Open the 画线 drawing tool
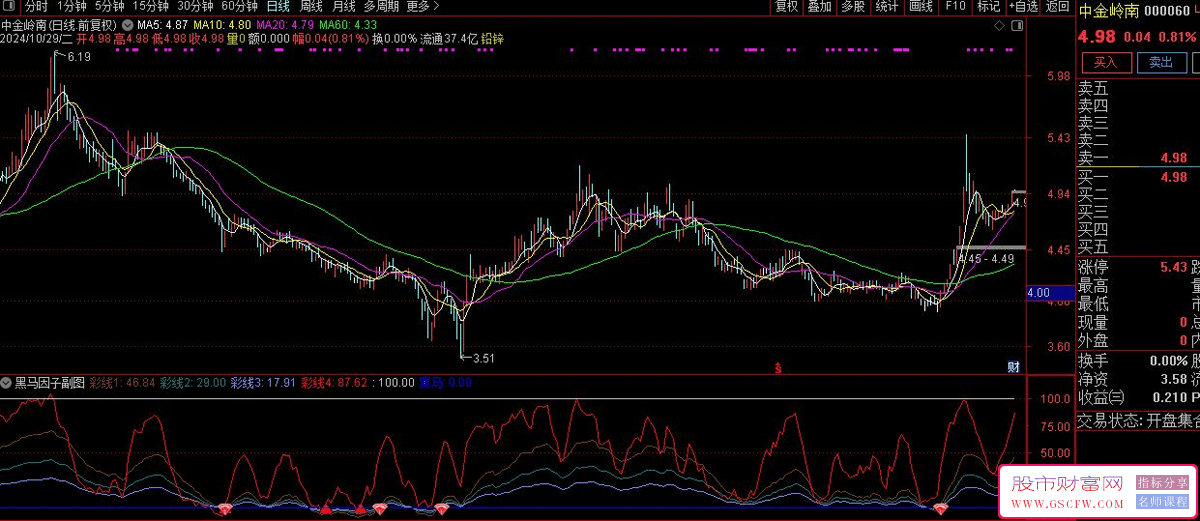This screenshot has width=1200, height=521. coord(921,6)
